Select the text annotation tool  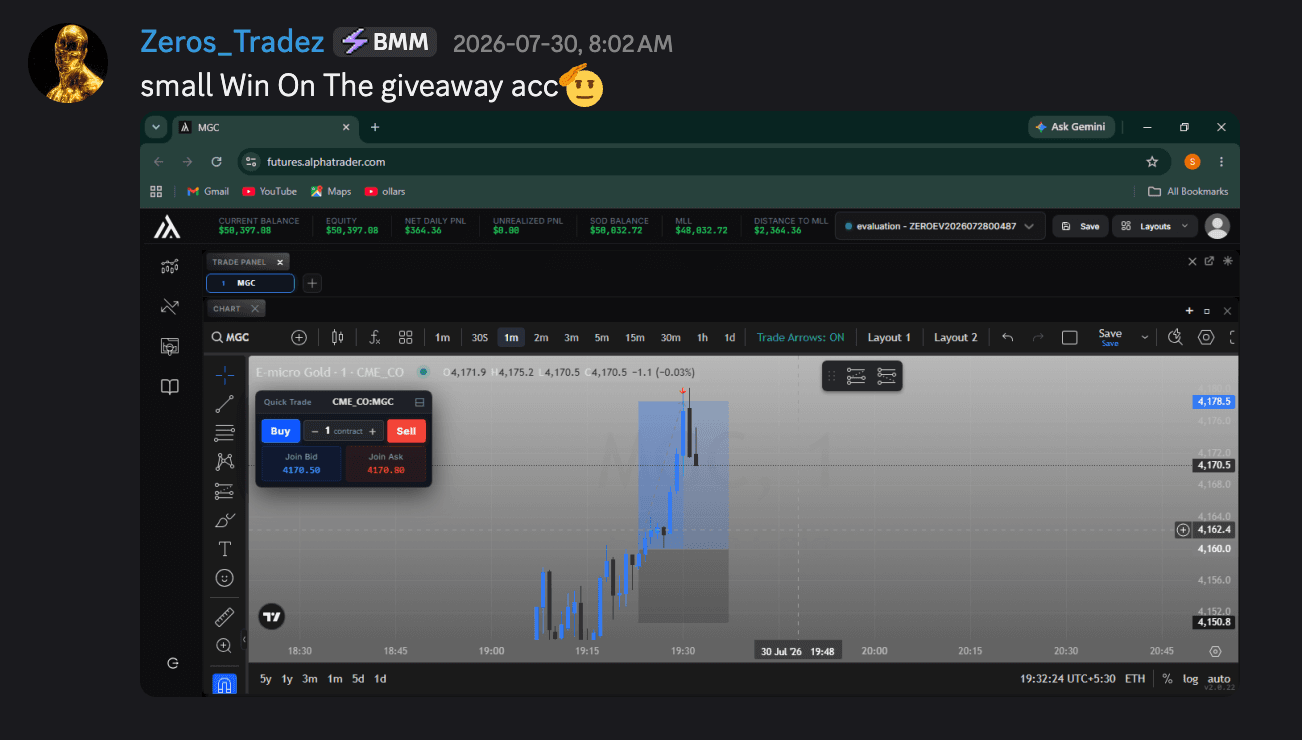[x=225, y=549]
